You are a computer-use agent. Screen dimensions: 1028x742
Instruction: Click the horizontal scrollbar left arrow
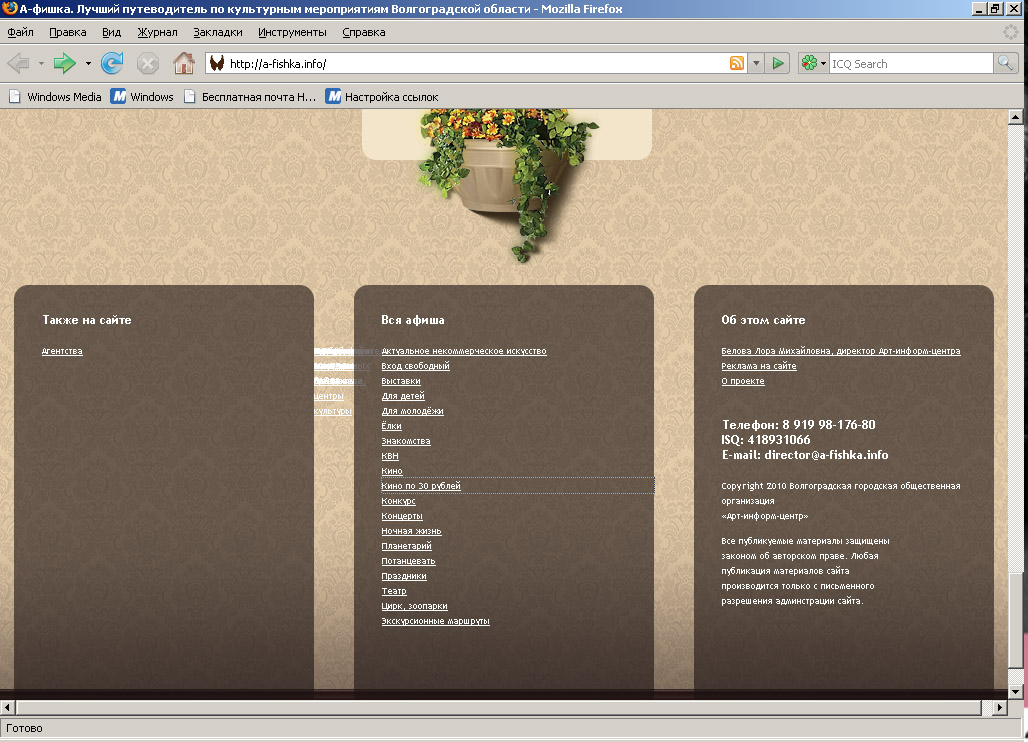coord(8,707)
